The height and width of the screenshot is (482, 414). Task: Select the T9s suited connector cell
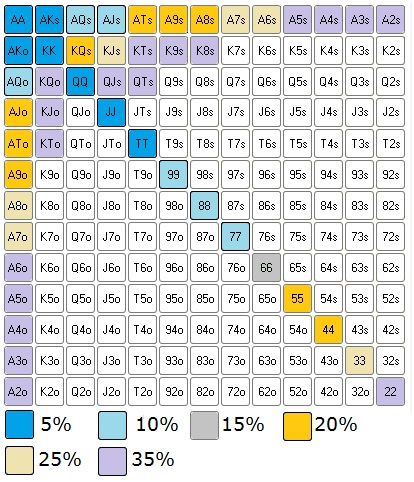tap(173, 143)
